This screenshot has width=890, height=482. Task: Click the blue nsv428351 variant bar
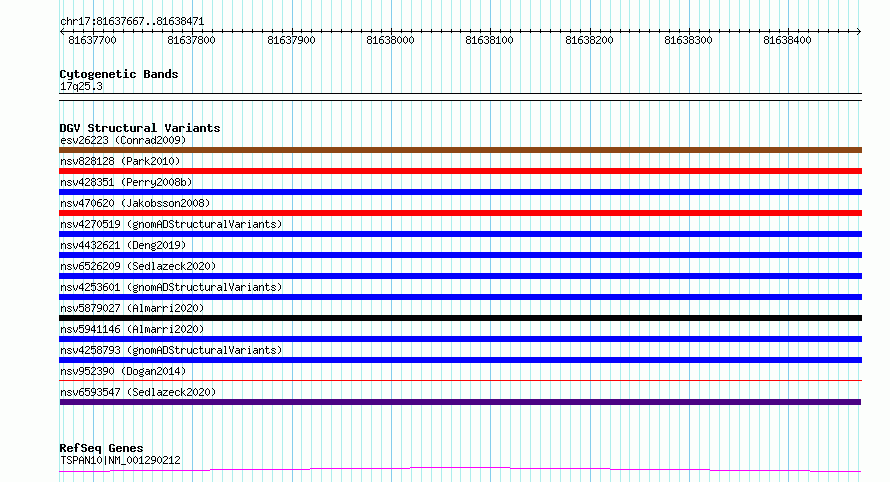pyautogui.click(x=460, y=192)
